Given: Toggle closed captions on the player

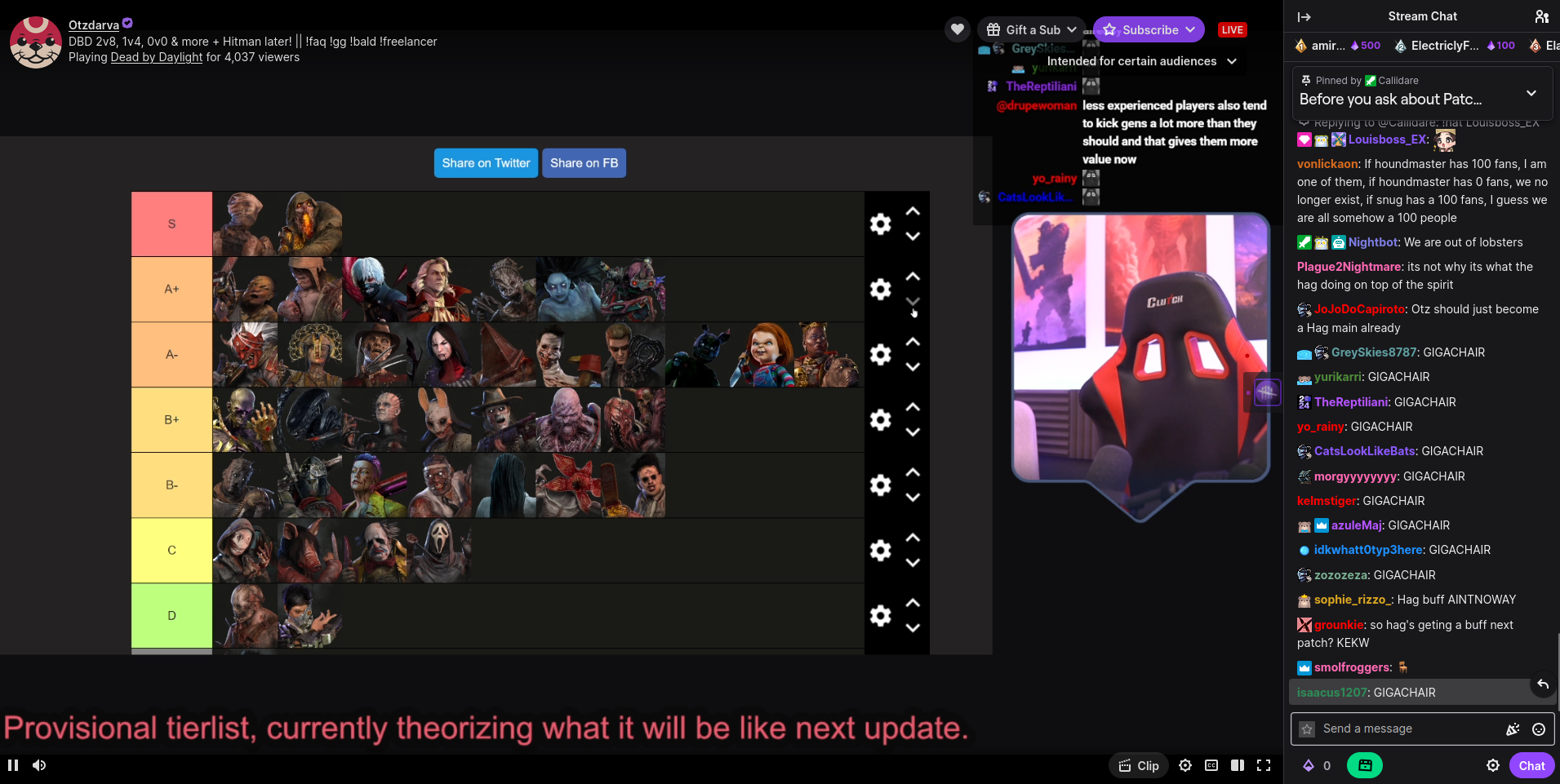Looking at the screenshot, I should tap(1211, 765).
